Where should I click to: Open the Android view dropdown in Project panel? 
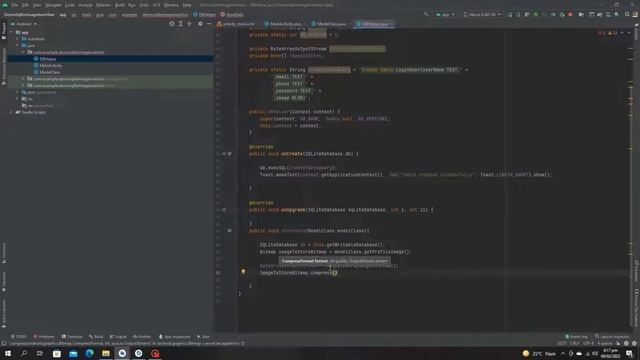25,24
